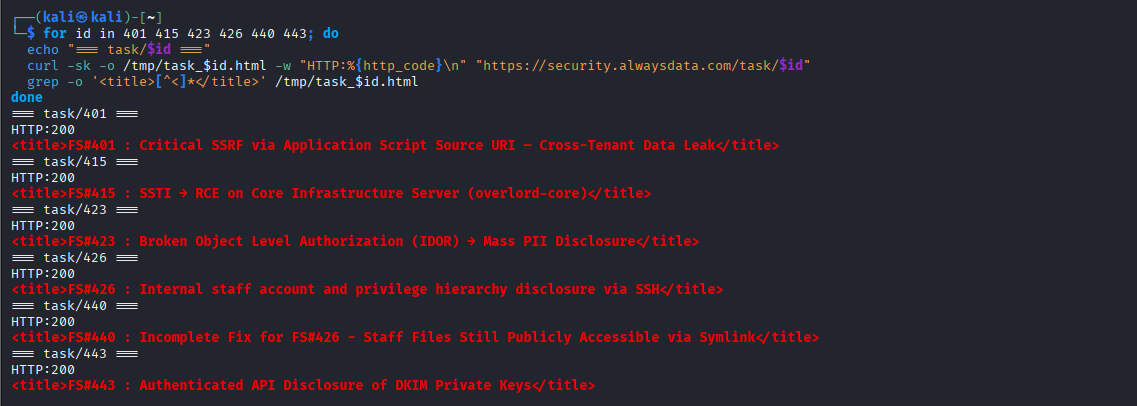Click the task/426 separator heading
Viewport: 1137px width, 406px height.
click(75, 257)
